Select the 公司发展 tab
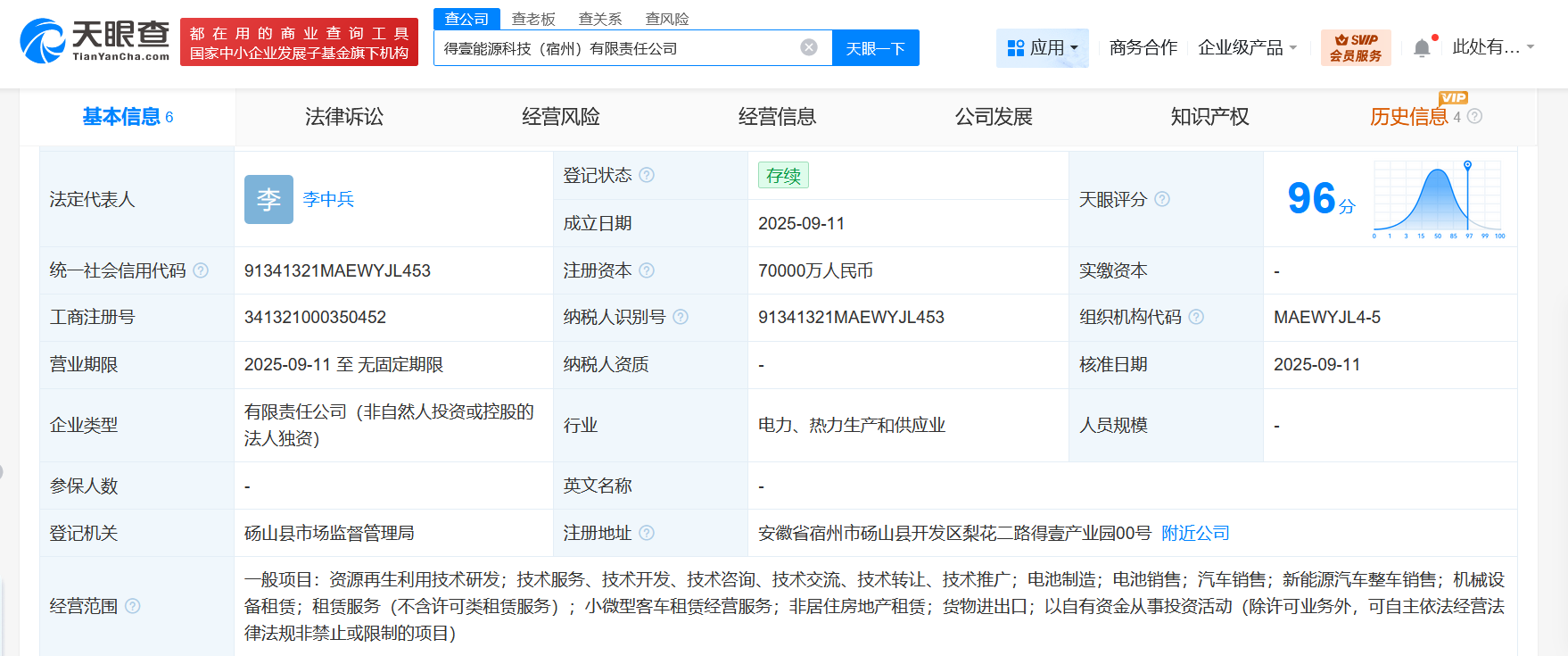This screenshot has width=1568, height=656. (x=994, y=117)
